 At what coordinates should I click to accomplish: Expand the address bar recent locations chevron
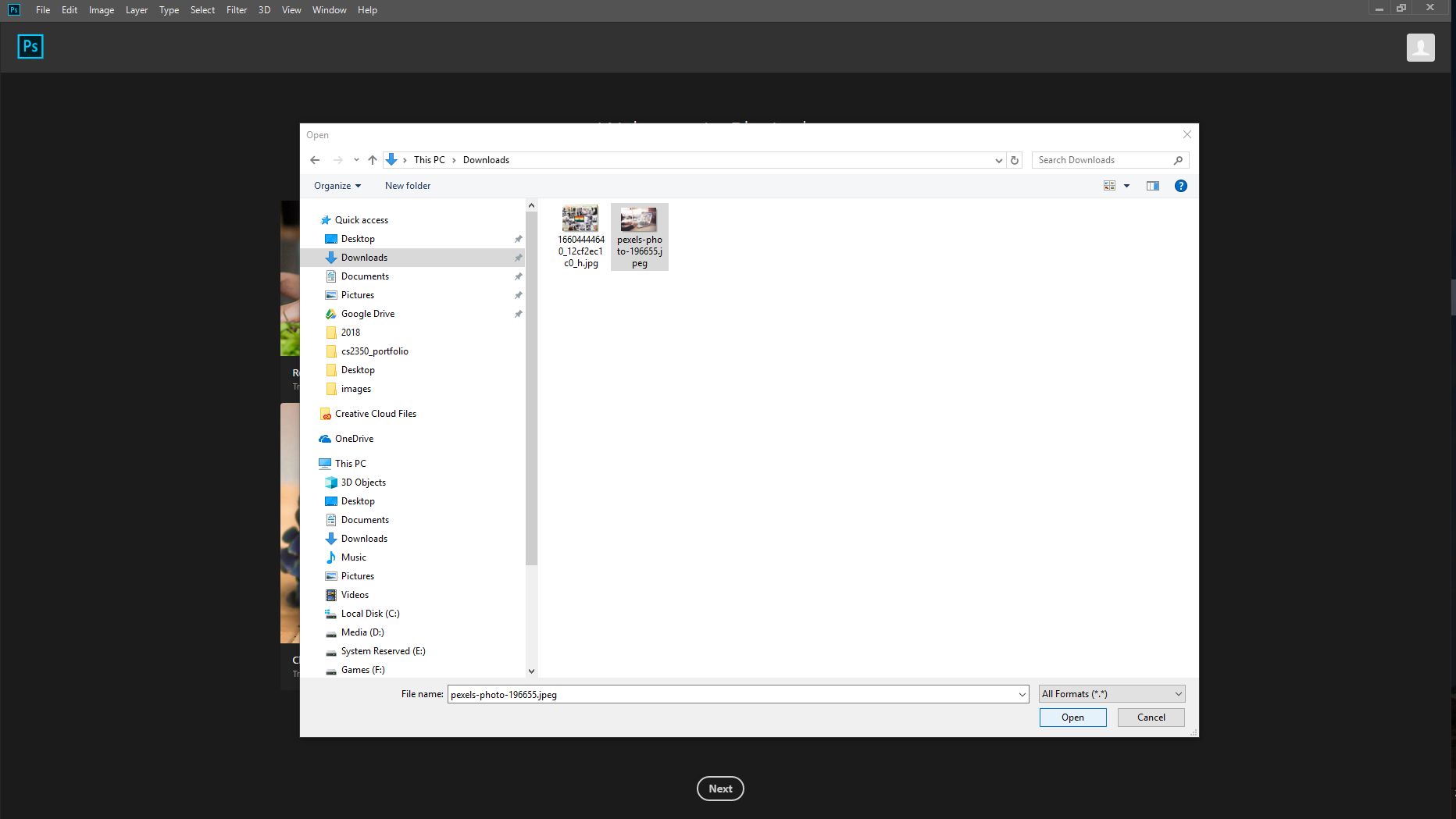tap(998, 159)
